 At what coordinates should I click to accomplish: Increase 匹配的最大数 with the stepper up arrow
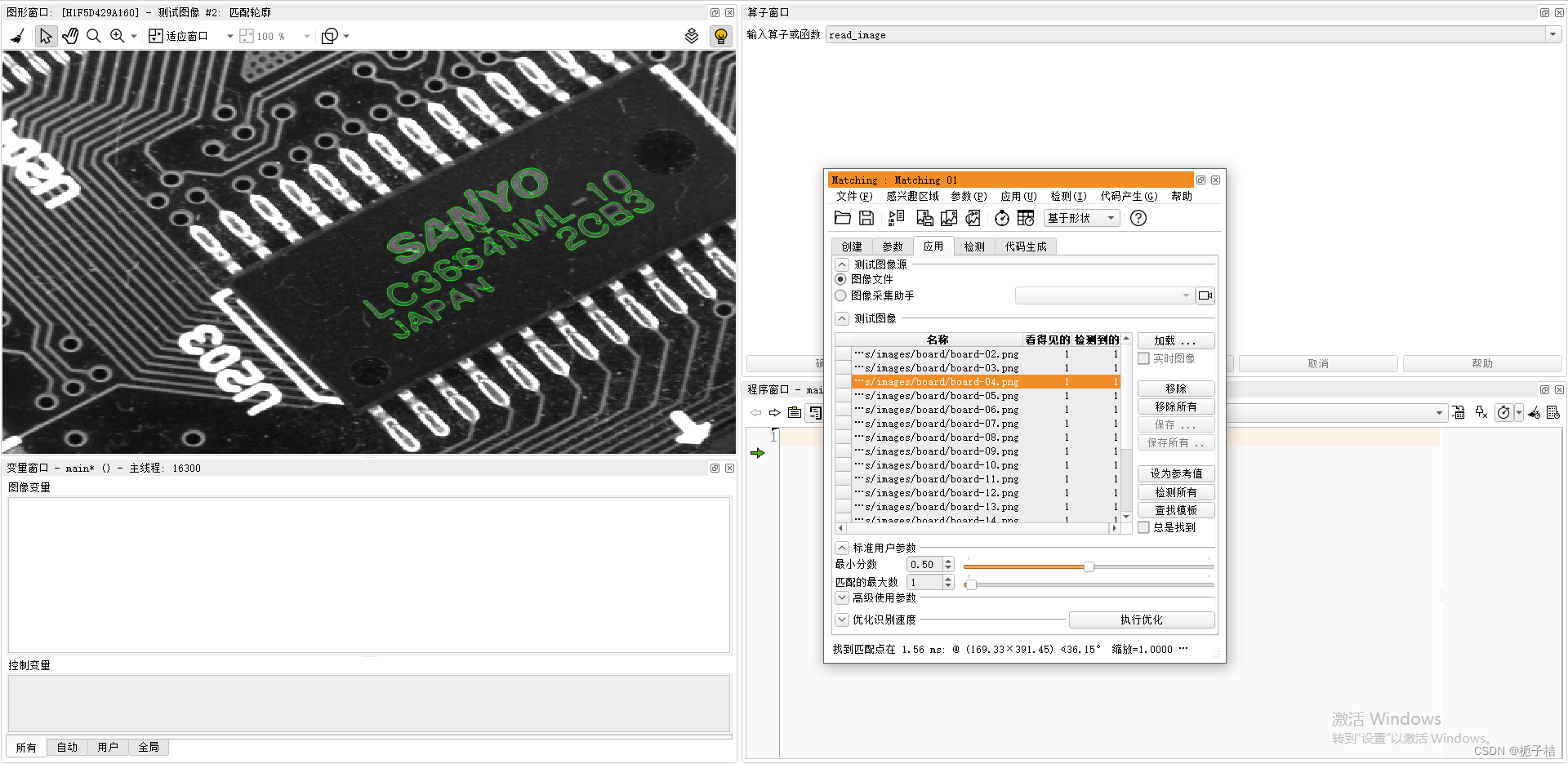948,579
